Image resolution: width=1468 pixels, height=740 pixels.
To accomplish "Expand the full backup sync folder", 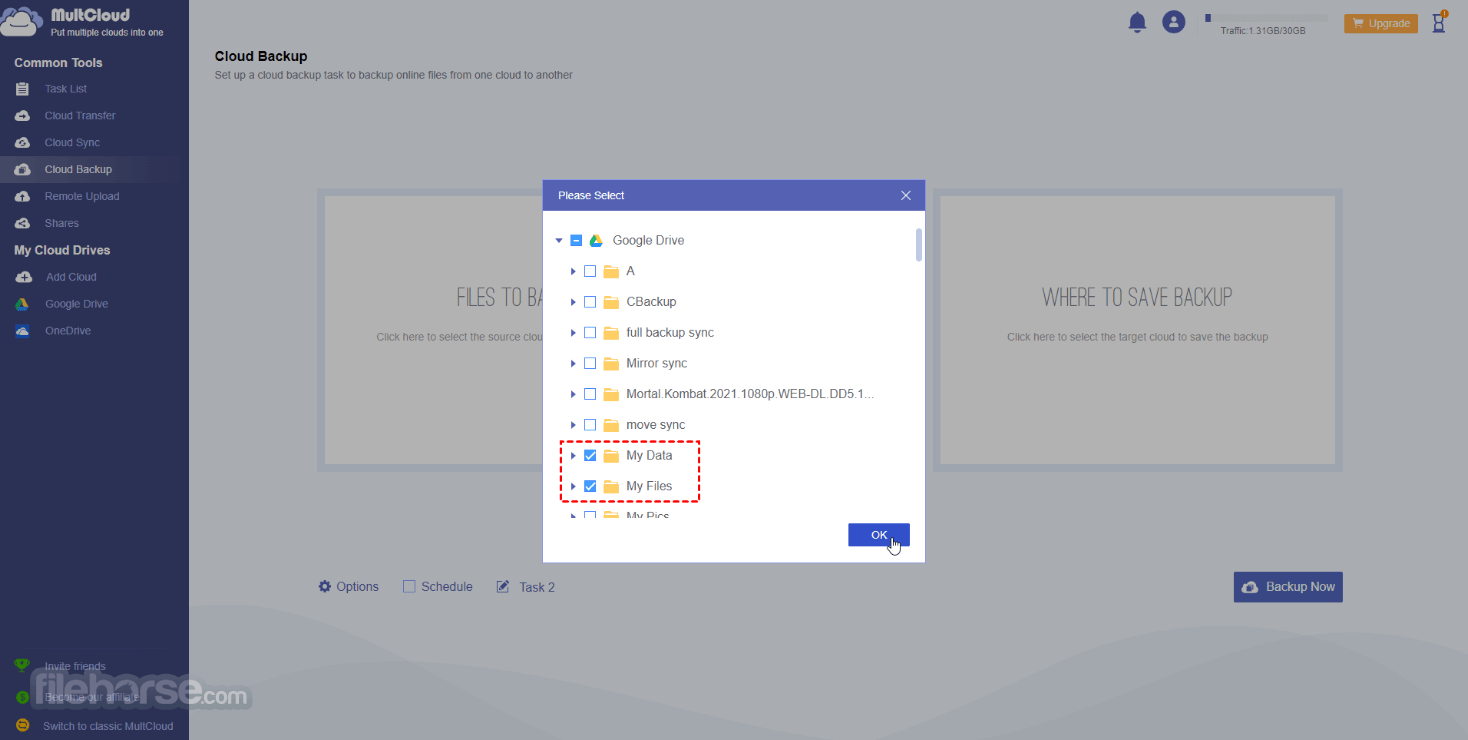I will pyautogui.click(x=573, y=333).
